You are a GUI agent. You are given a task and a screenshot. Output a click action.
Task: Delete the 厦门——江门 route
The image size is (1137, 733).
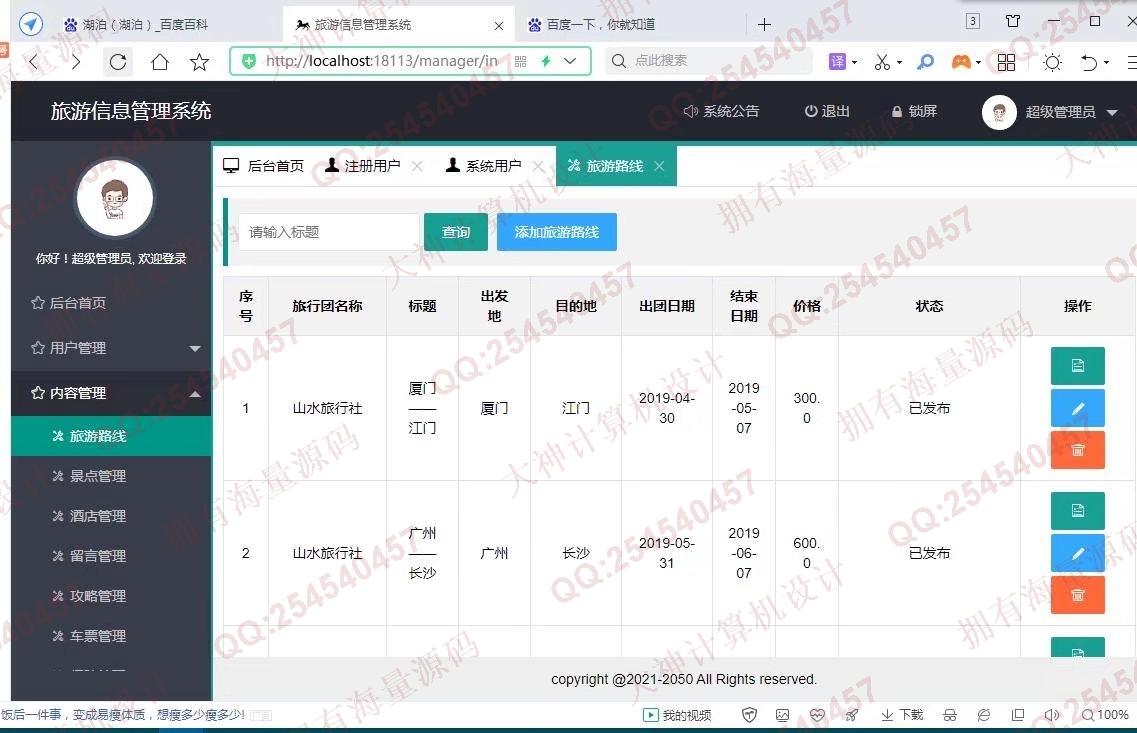[1078, 450]
